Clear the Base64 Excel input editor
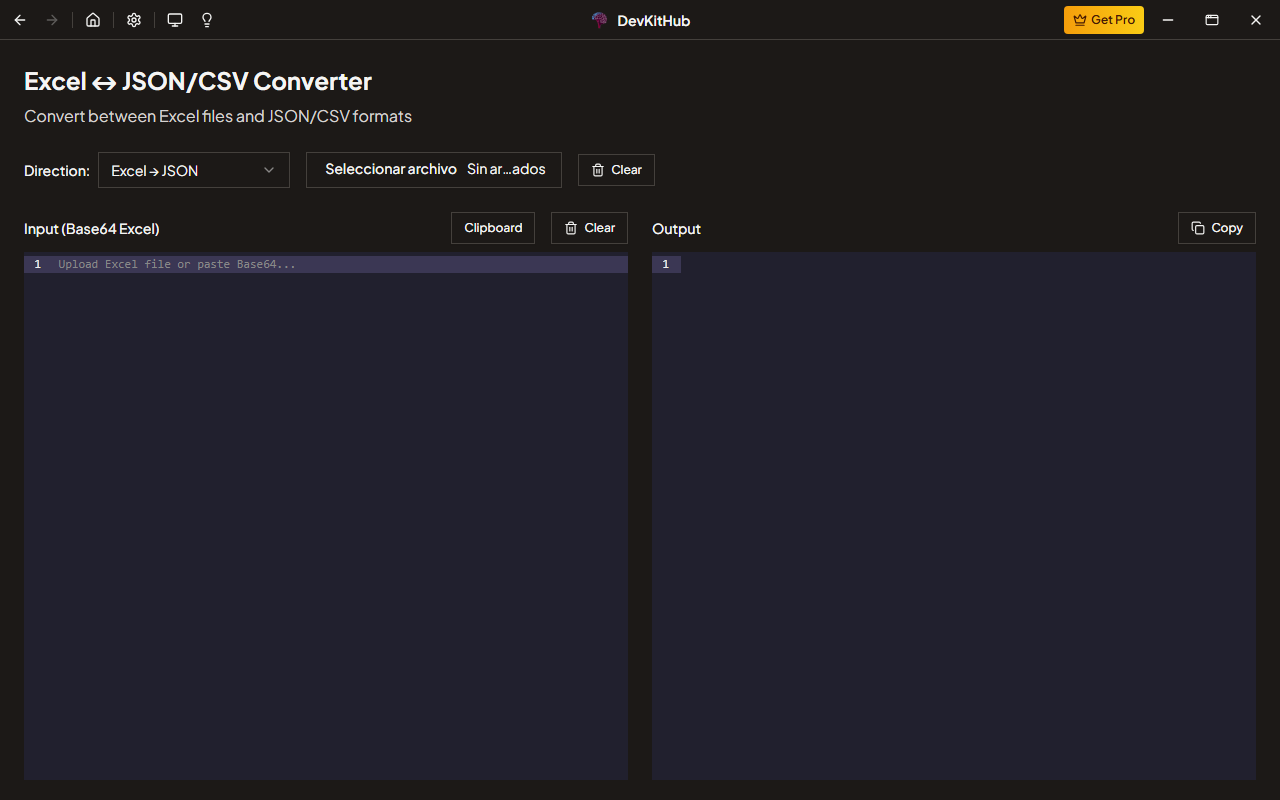This screenshot has height=800, width=1280. pos(589,228)
